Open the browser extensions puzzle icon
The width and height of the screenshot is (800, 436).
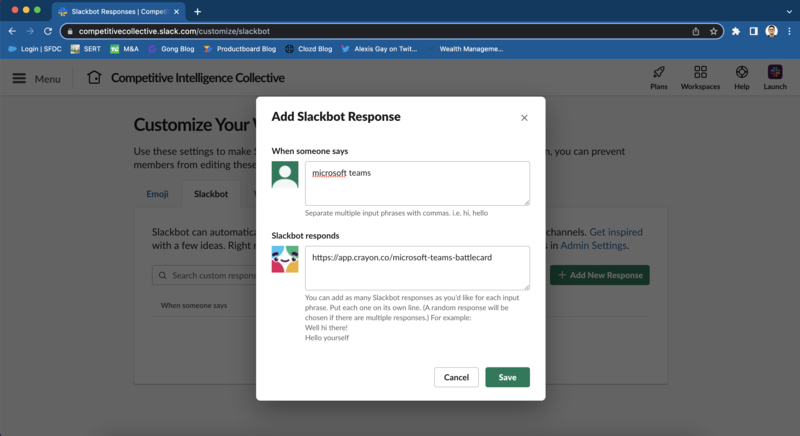[737, 31]
